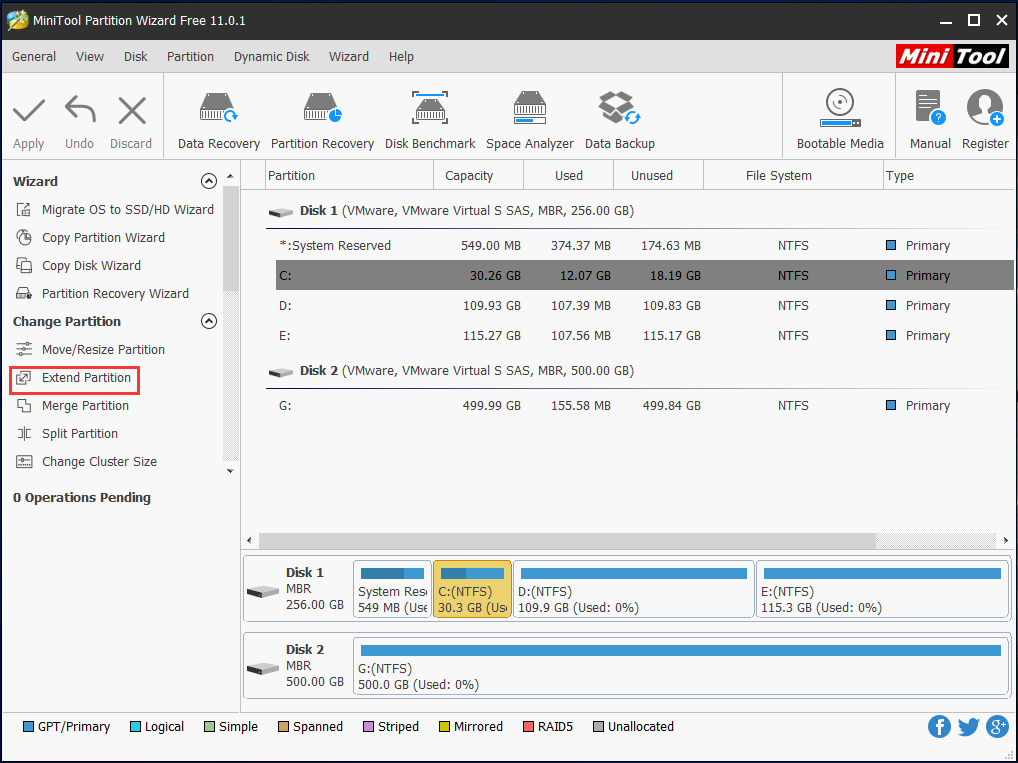Start Migrate OS to SSD/HD Wizard
Image resolution: width=1018 pixels, height=763 pixels.
coord(114,210)
